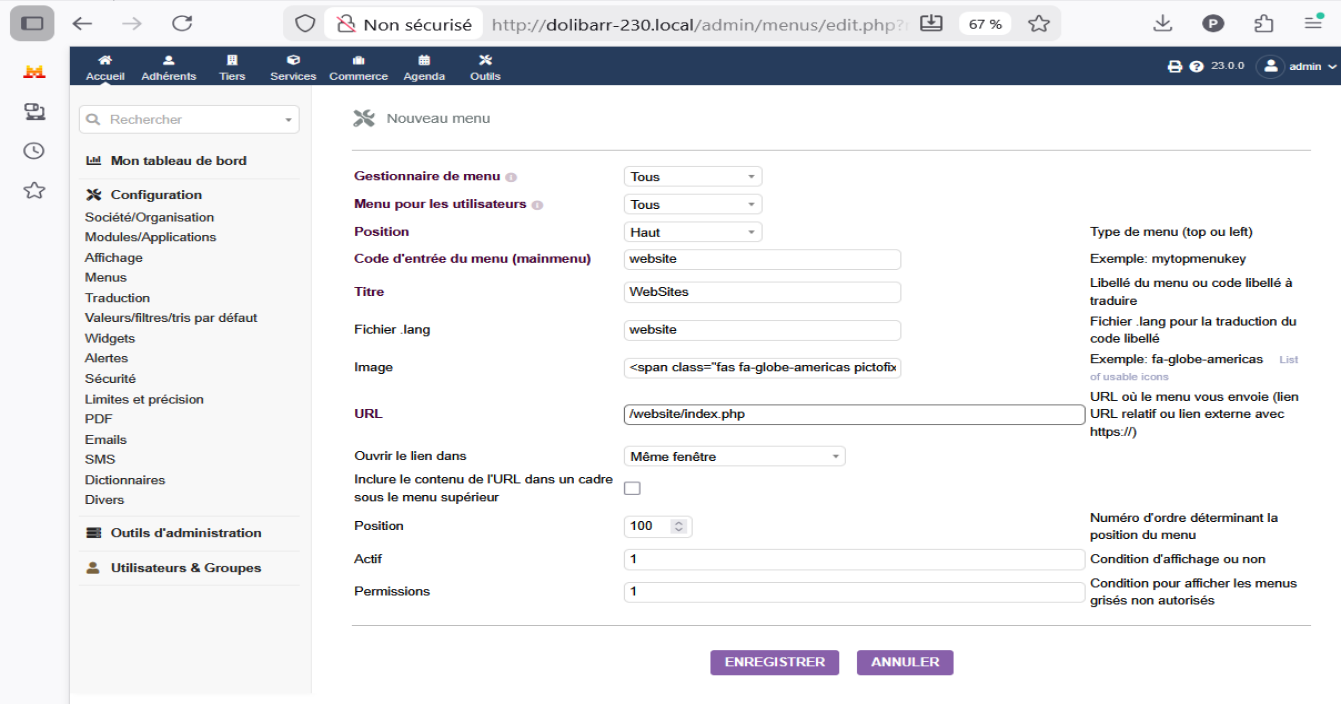Open the Emails settings link

click(x=106, y=440)
